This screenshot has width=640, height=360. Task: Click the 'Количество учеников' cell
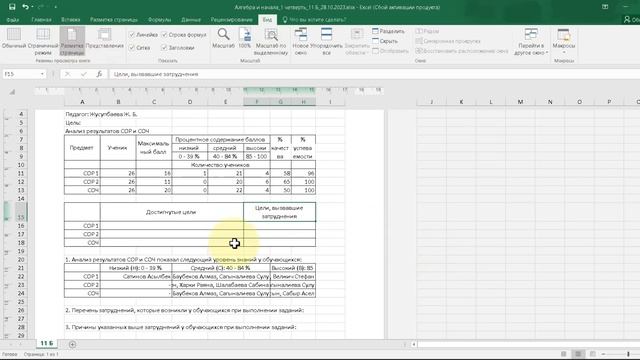pyautogui.click(x=220, y=165)
